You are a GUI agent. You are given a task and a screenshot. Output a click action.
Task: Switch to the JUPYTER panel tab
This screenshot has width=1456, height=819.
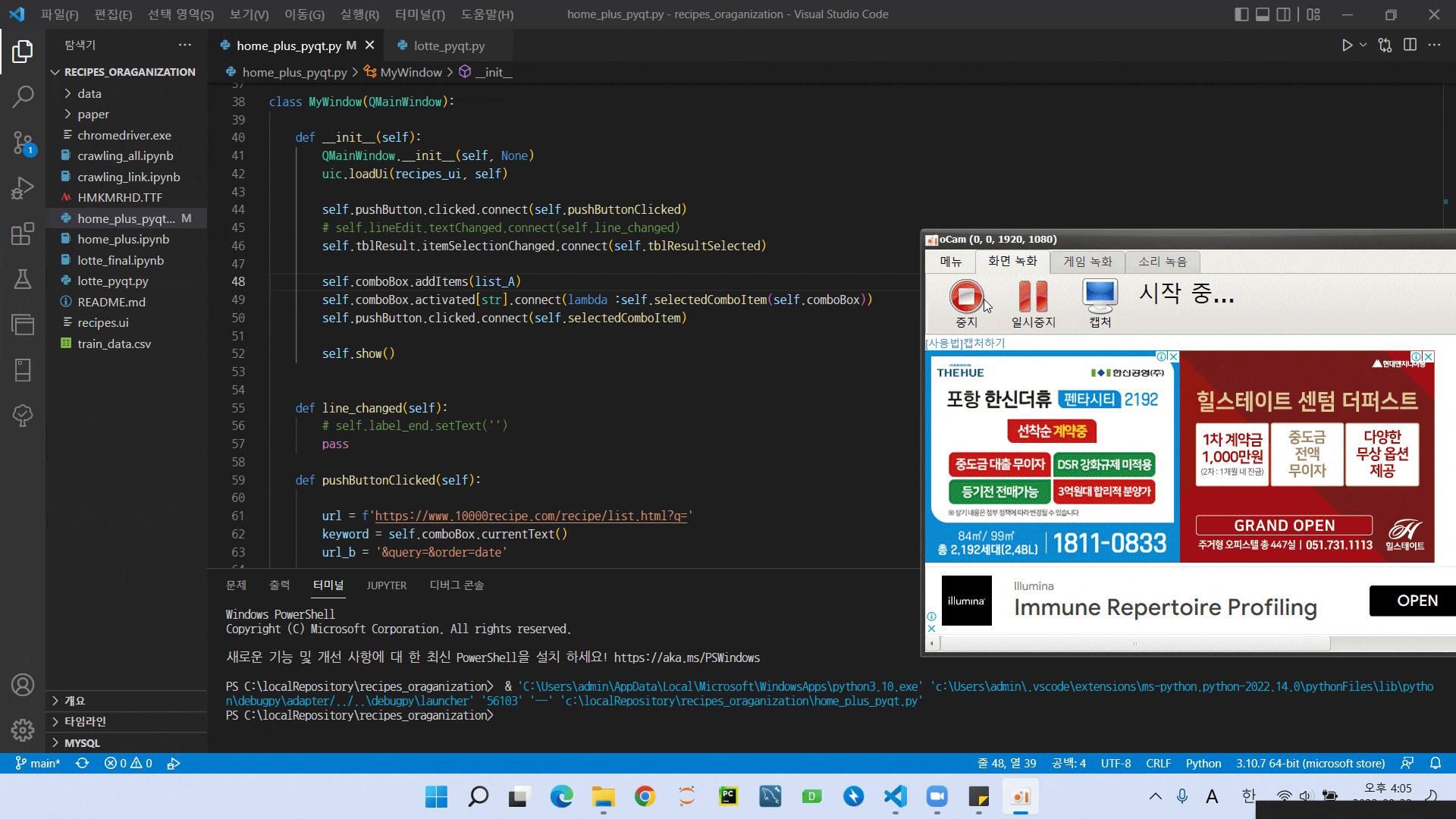(387, 585)
